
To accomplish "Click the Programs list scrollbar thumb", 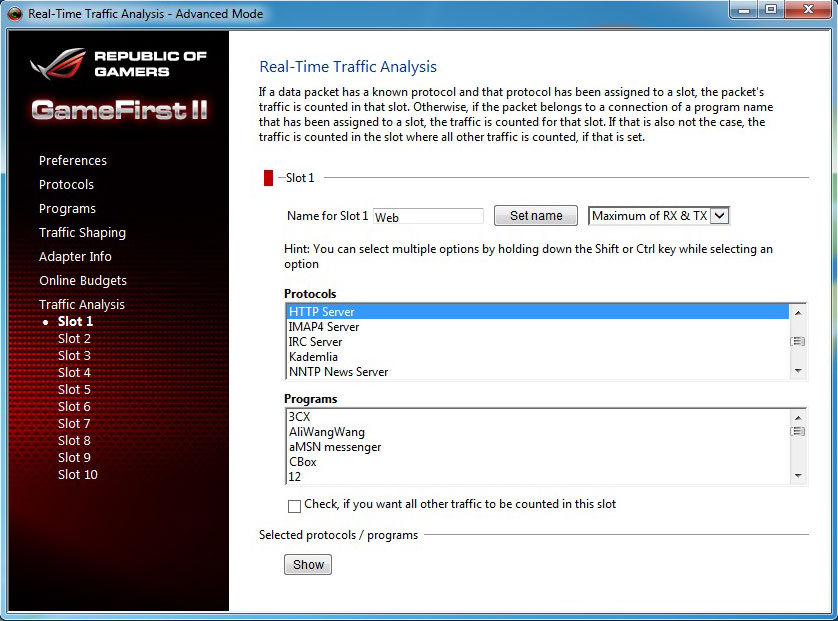I will click(797, 431).
